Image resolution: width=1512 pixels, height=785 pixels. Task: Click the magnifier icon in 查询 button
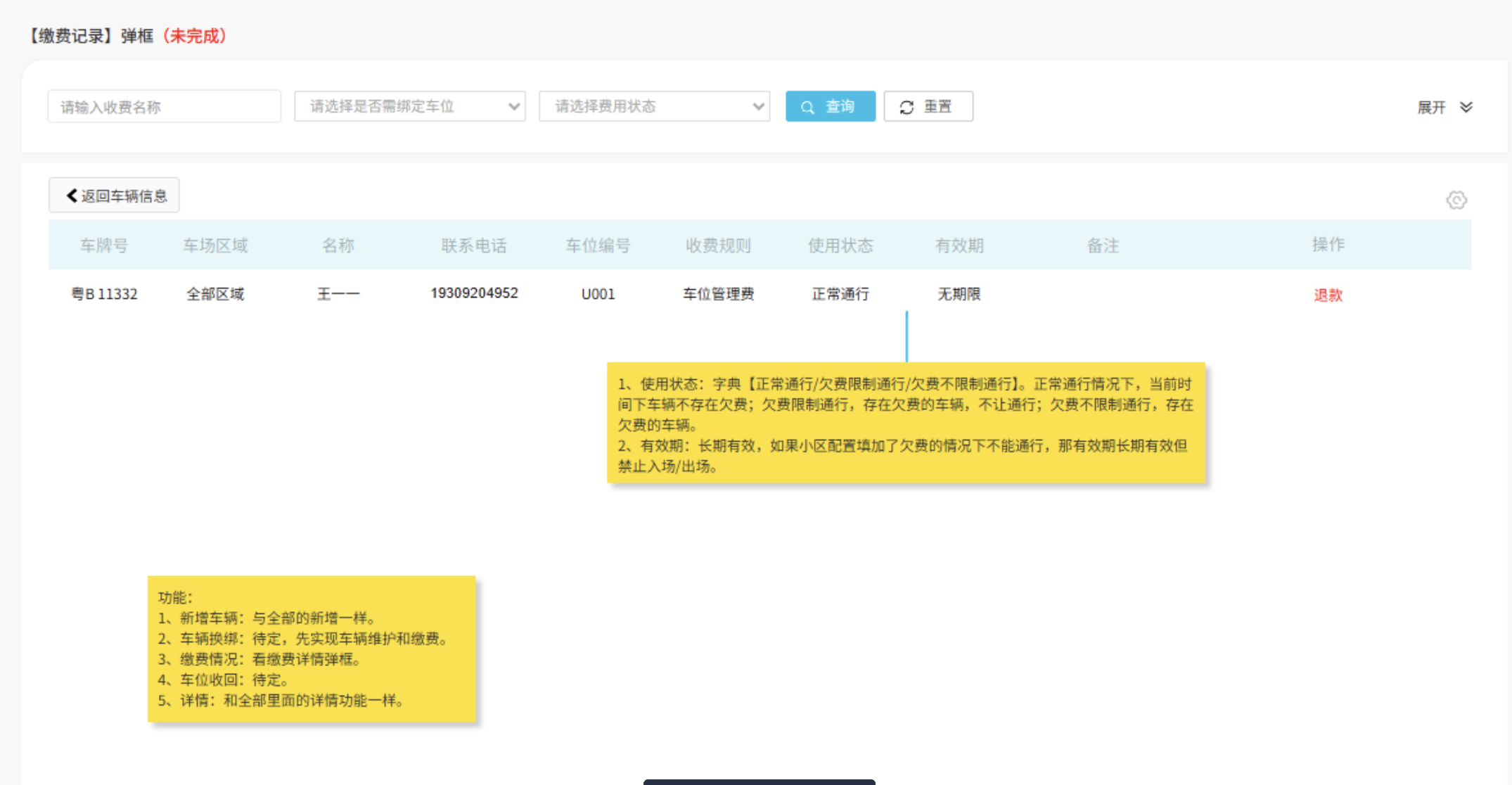pyautogui.click(x=807, y=107)
